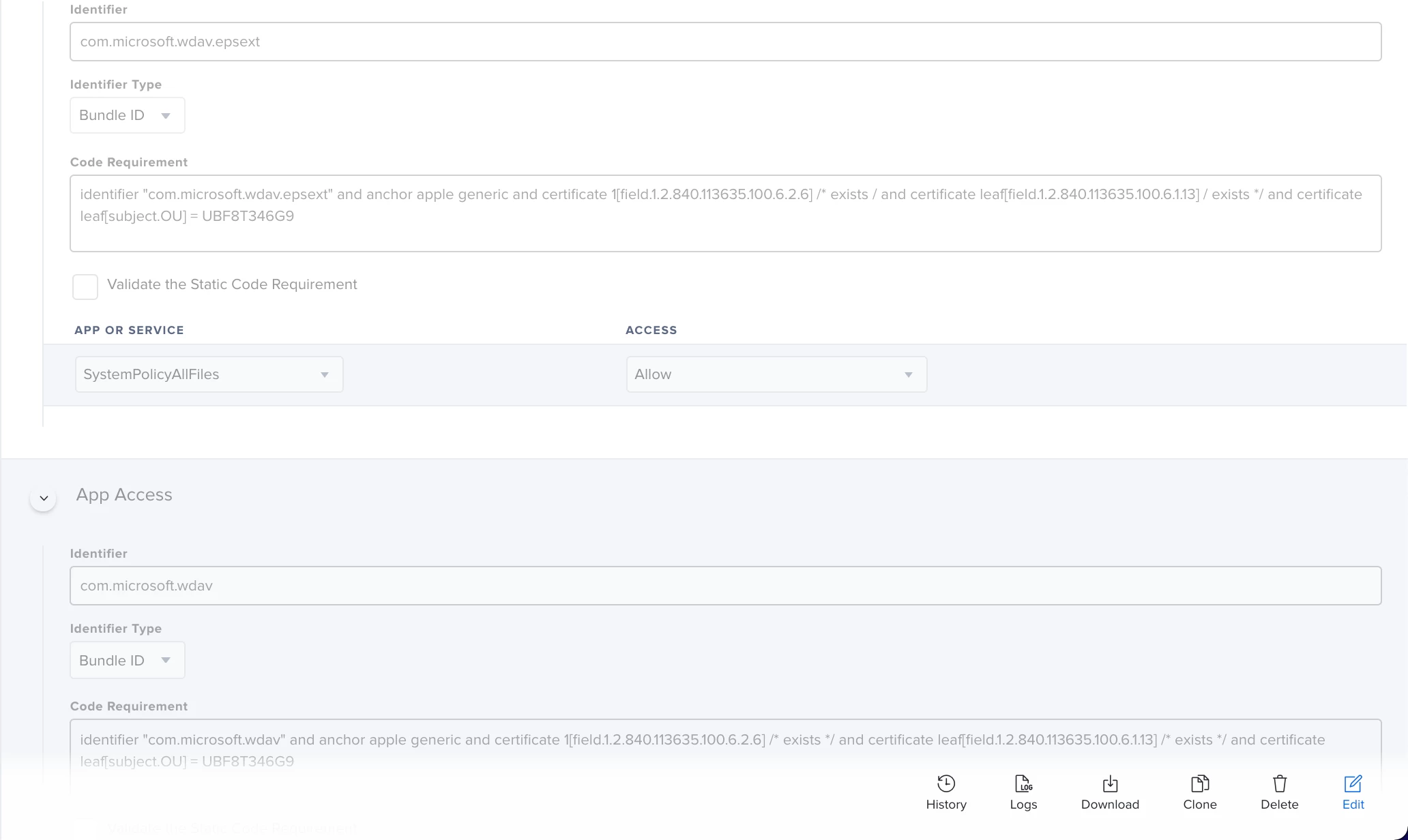
Task: Collapse the App Access section chevron
Action: [x=43, y=498]
